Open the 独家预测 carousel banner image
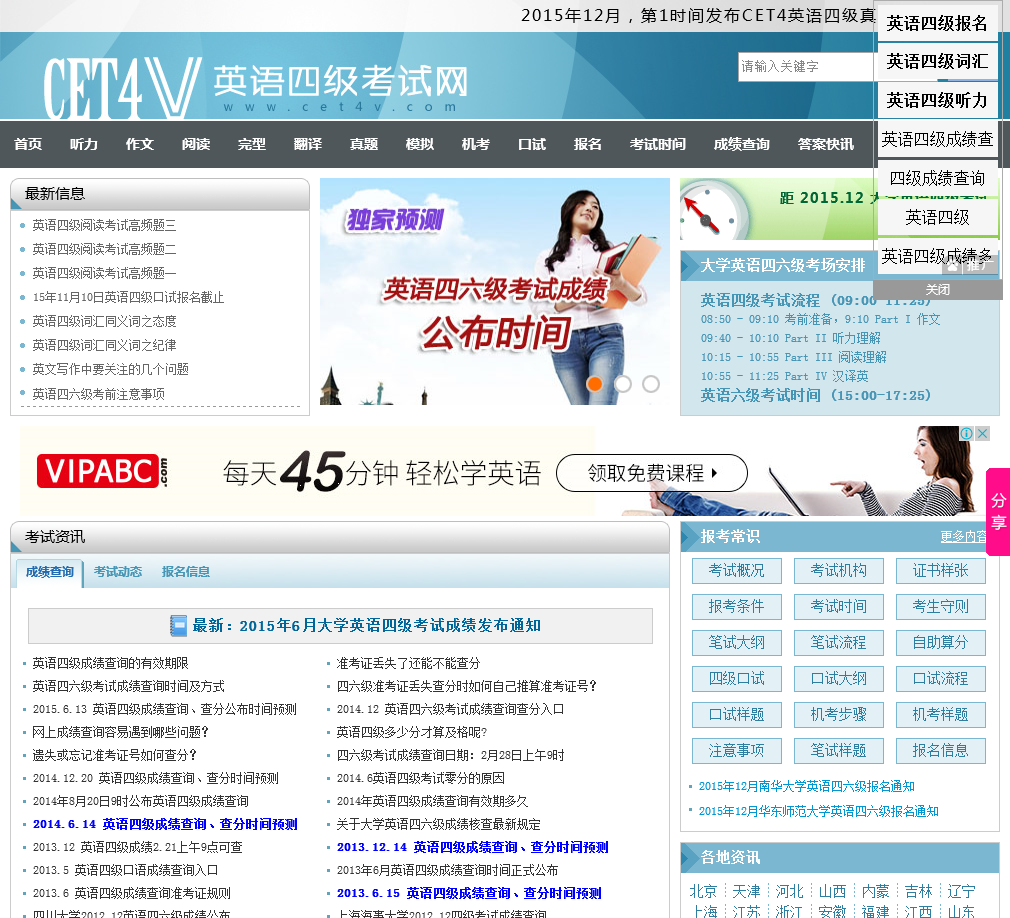The image size is (1010, 918). [495, 292]
